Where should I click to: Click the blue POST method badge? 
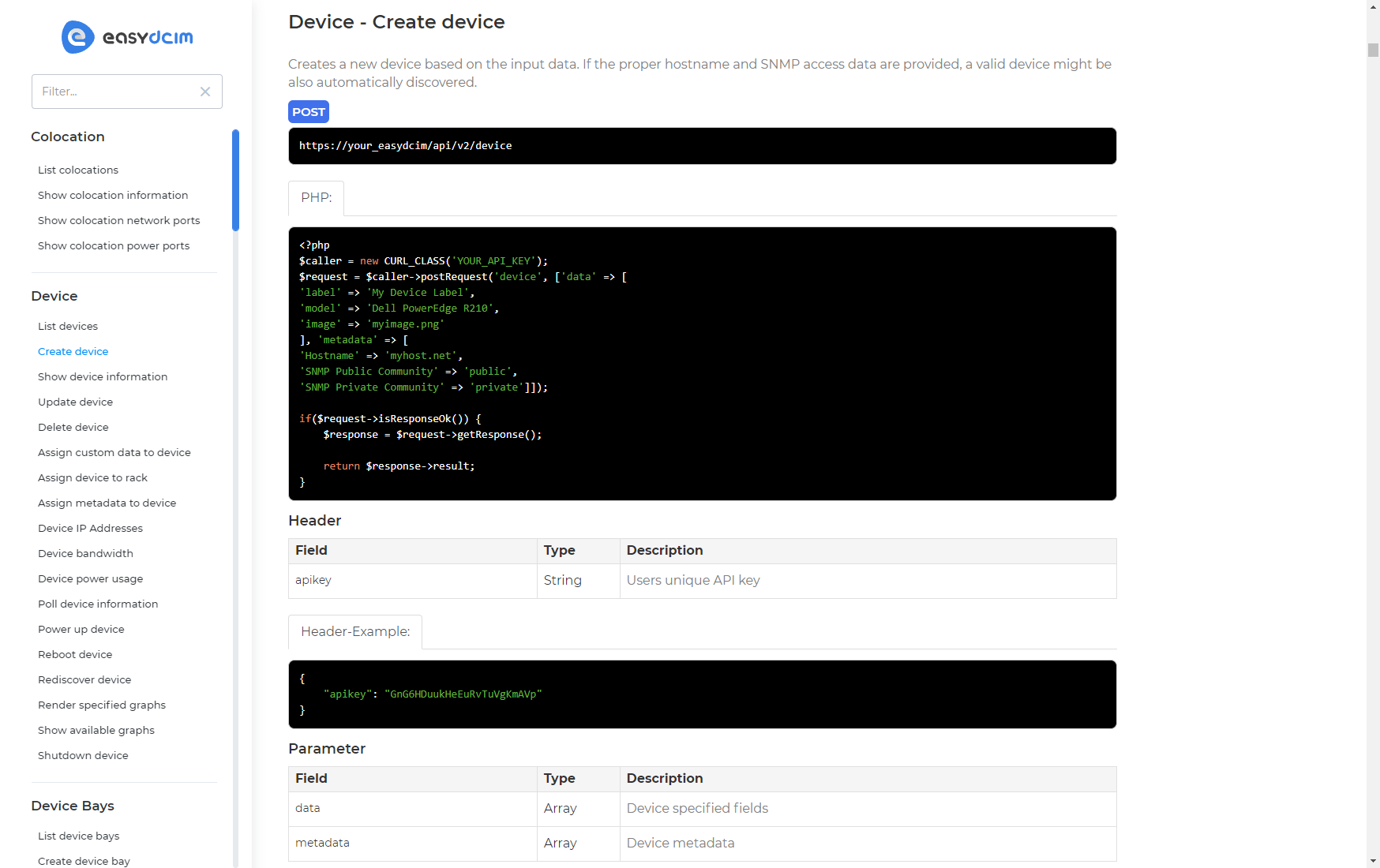[309, 112]
